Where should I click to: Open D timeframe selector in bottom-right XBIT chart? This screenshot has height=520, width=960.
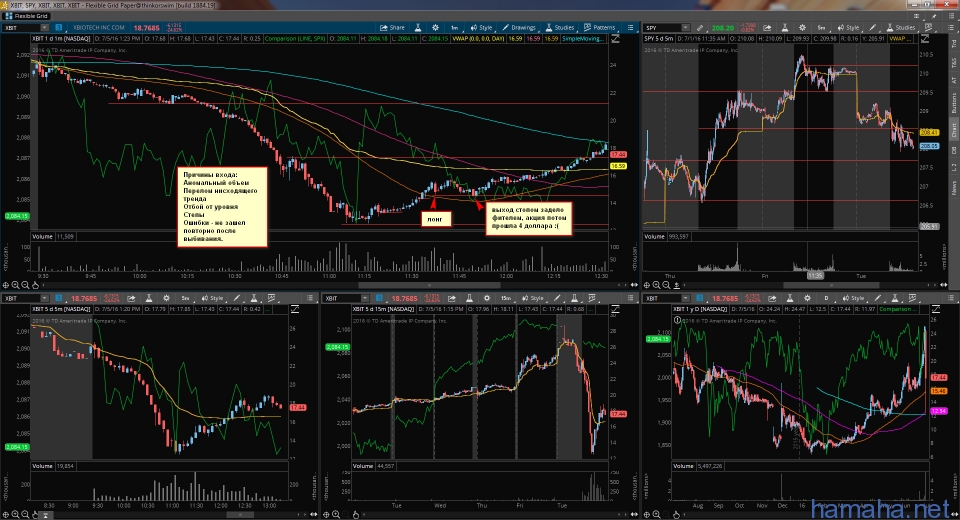tap(826, 298)
